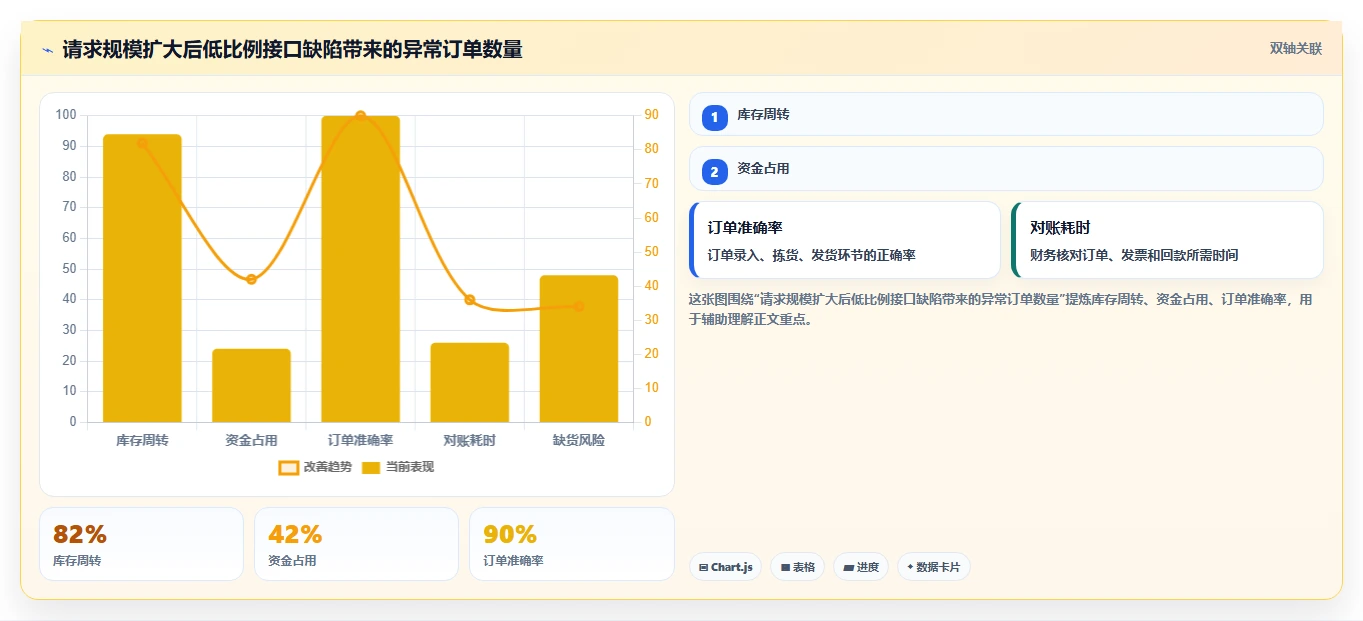Click the 表格 tag

click(x=797, y=567)
